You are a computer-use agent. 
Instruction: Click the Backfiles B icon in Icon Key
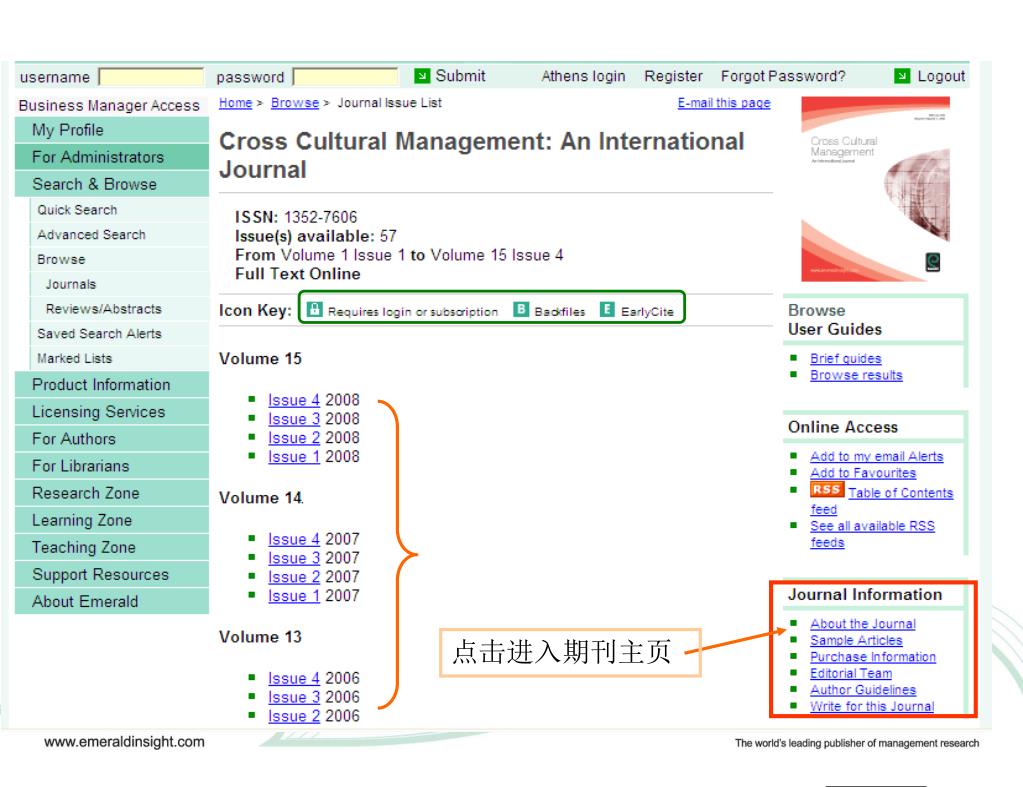pos(521,309)
